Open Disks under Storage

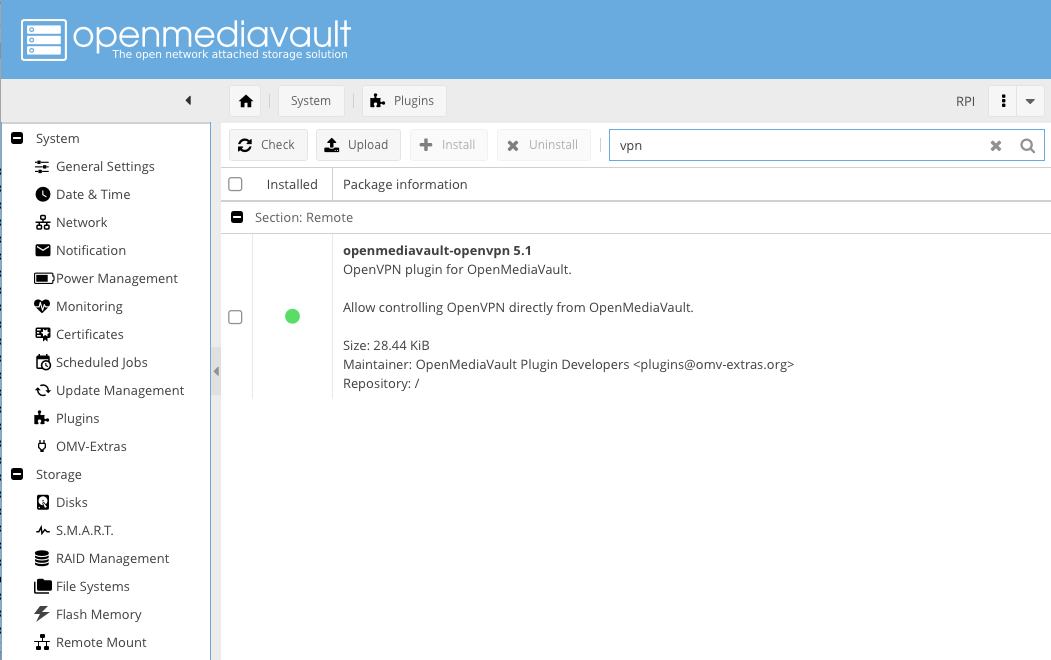(72, 503)
